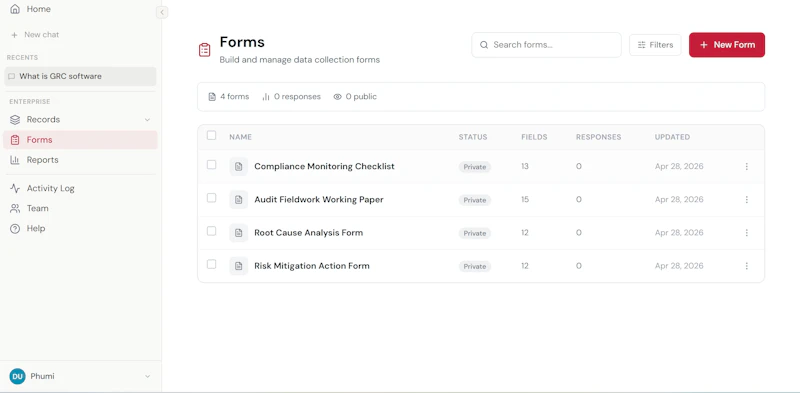The height and width of the screenshot is (393, 800).
Task: Click the fields value 15 in Audit row
Action: click(525, 200)
